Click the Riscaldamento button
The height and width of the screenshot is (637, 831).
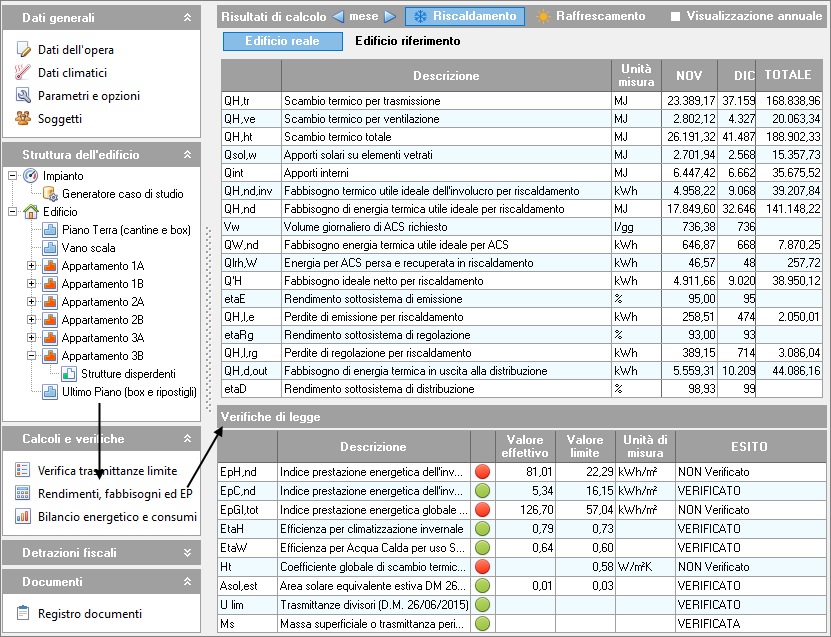(464, 17)
